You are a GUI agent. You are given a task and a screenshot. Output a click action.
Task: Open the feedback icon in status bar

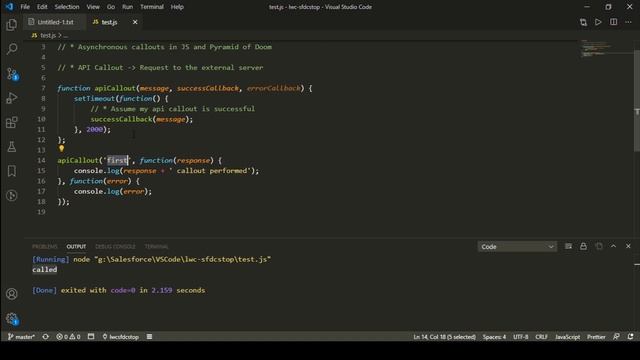pos(616,337)
